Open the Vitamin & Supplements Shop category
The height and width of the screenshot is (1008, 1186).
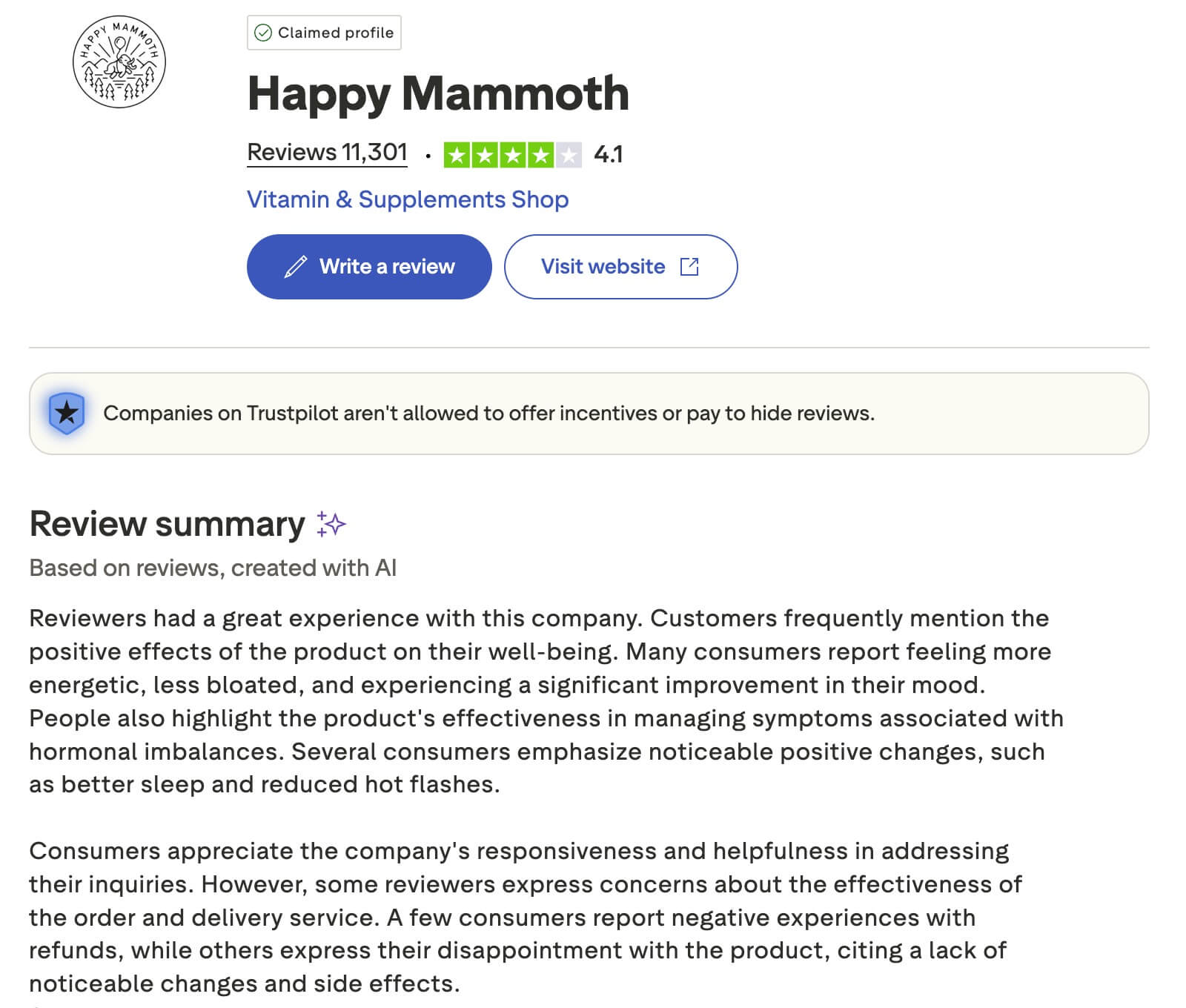[x=407, y=199]
